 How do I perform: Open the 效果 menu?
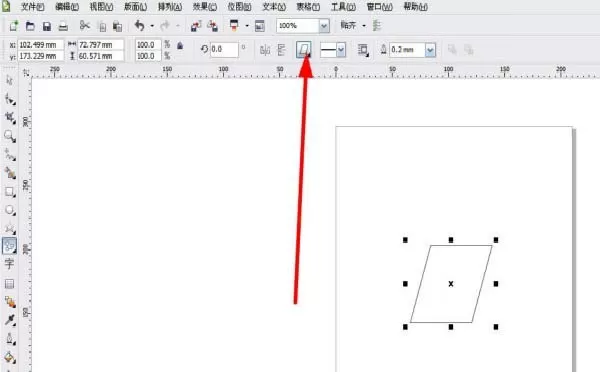pyautogui.click(x=205, y=7)
